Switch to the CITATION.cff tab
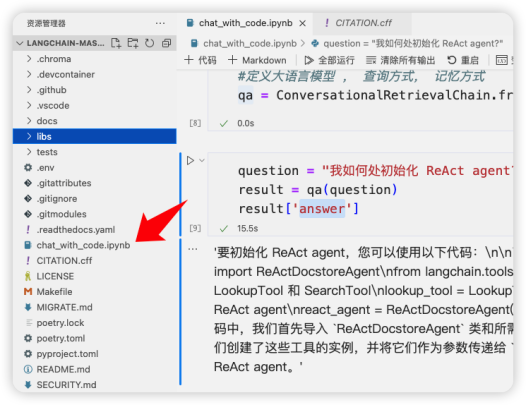The height and width of the screenshot is (405, 526). (362, 23)
